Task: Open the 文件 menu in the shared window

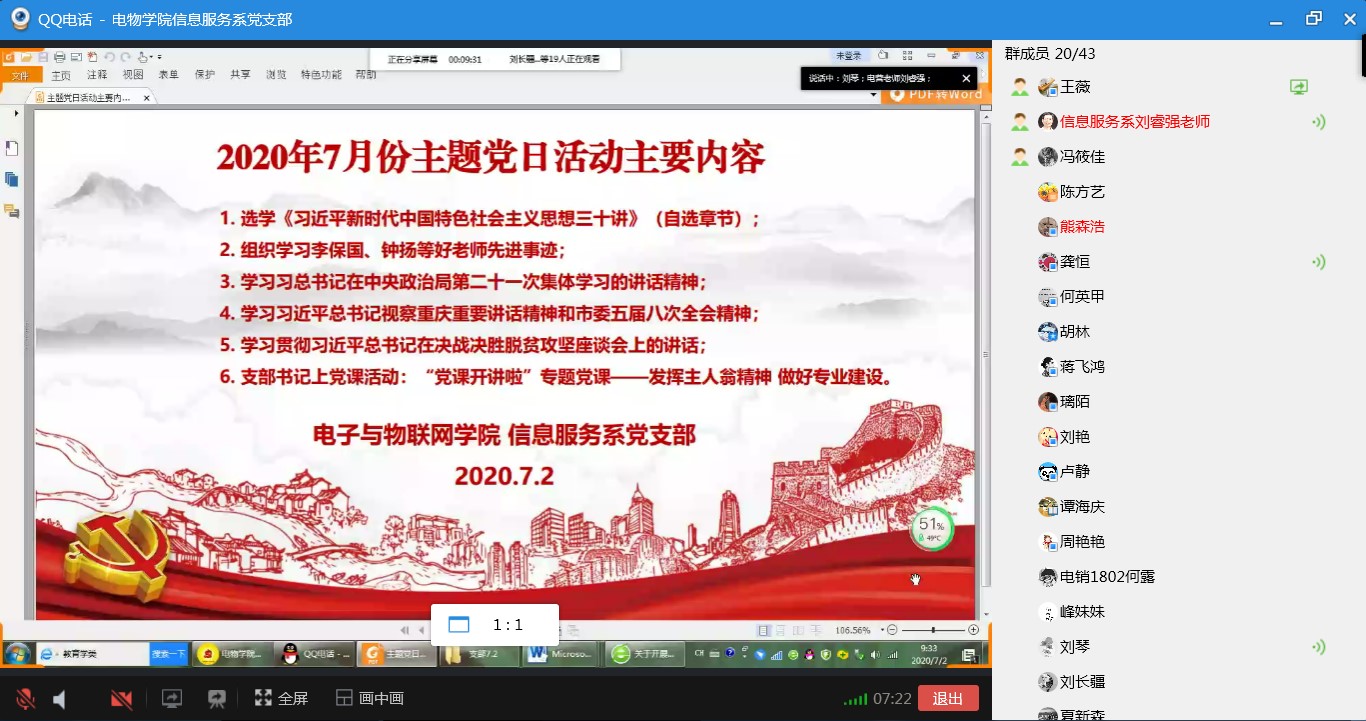Action: (20, 75)
